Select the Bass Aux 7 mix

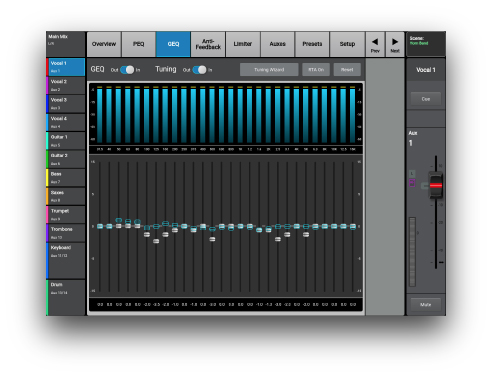pos(66,178)
